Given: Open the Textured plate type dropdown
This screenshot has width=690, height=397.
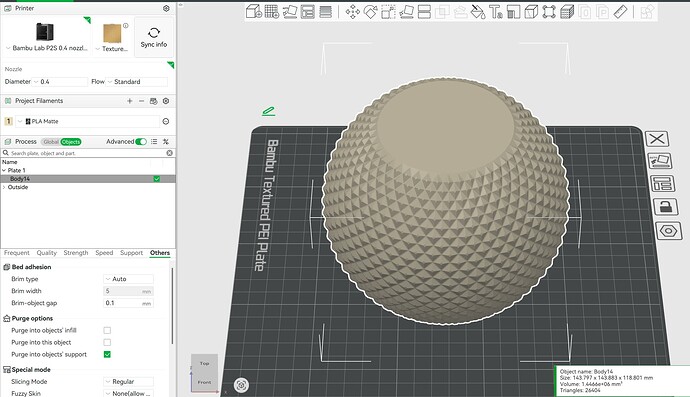Looking at the screenshot, I should [x=112, y=49].
